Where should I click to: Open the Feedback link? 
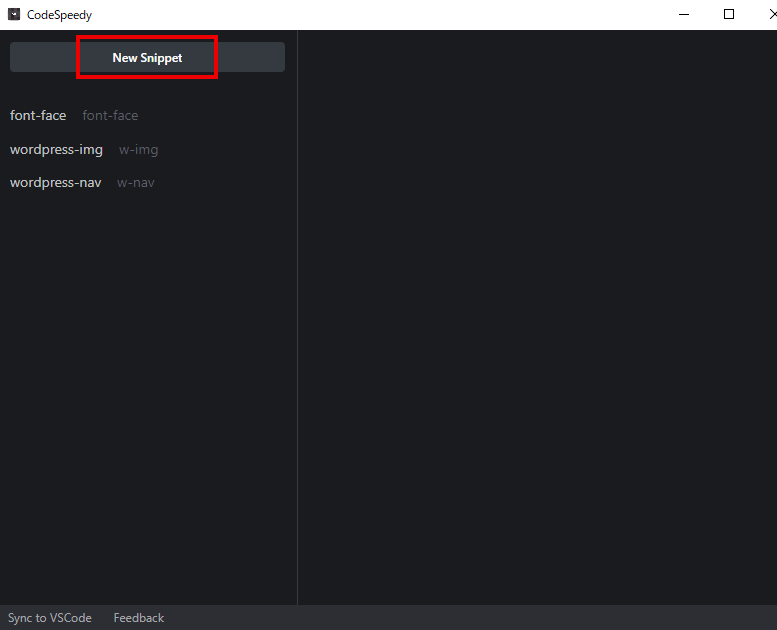point(138,618)
